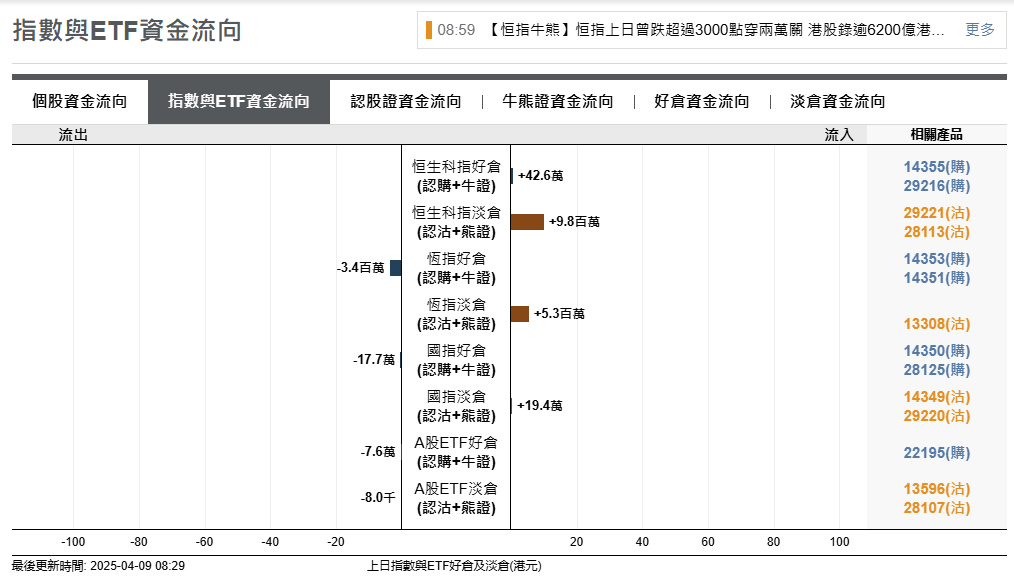Click related product 28125(購)
This screenshot has height=584, width=1014.
click(937, 370)
